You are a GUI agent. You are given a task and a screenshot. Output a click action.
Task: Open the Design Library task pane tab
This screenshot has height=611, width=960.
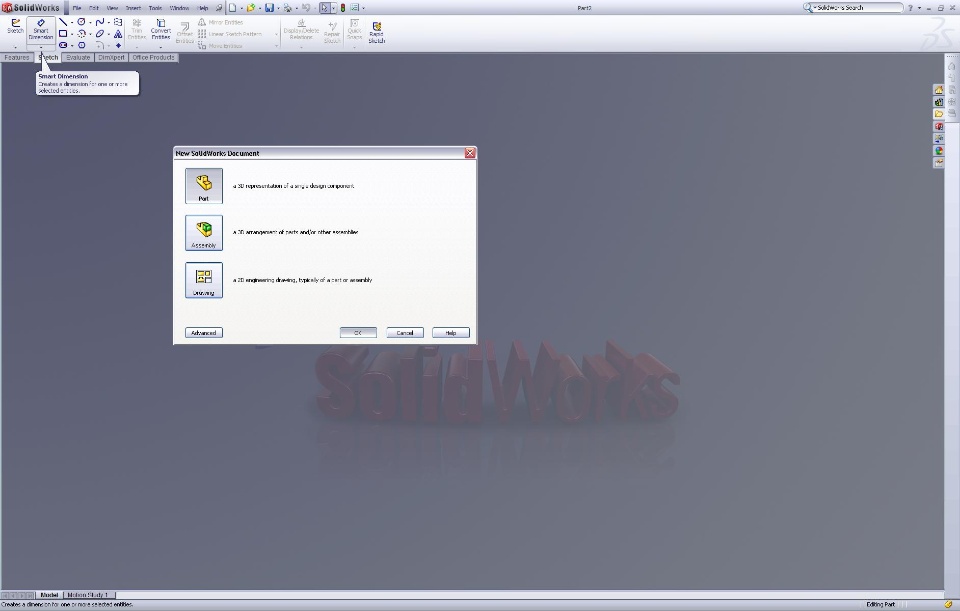coord(939,102)
